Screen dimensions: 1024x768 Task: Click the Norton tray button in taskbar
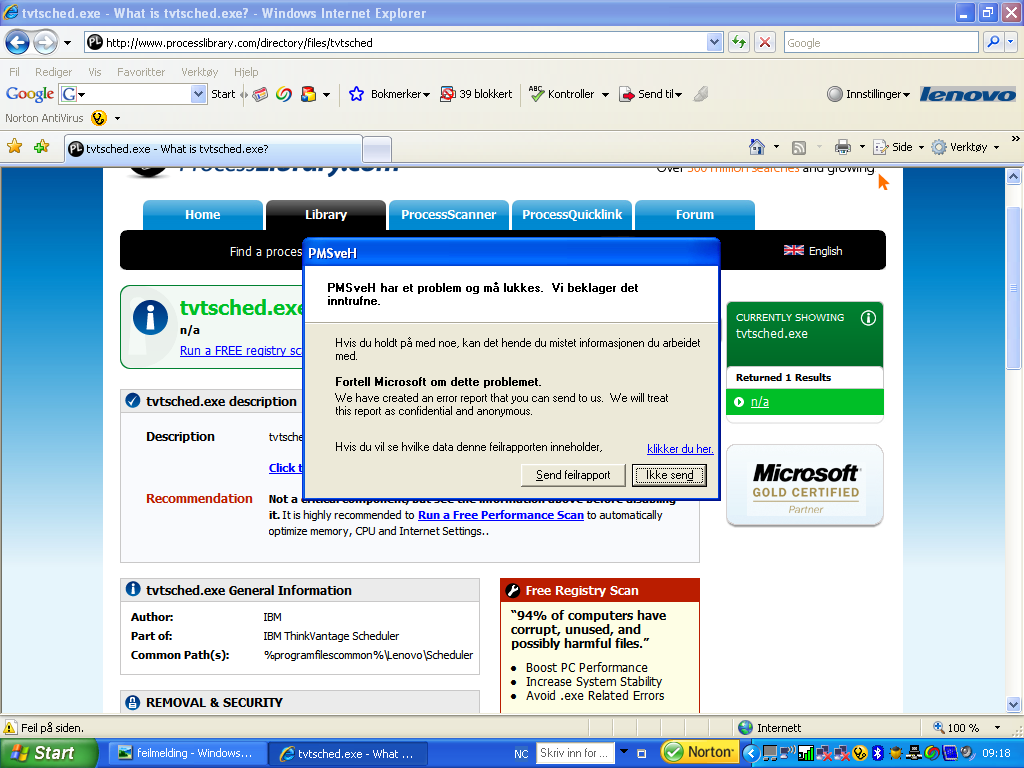(x=700, y=752)
